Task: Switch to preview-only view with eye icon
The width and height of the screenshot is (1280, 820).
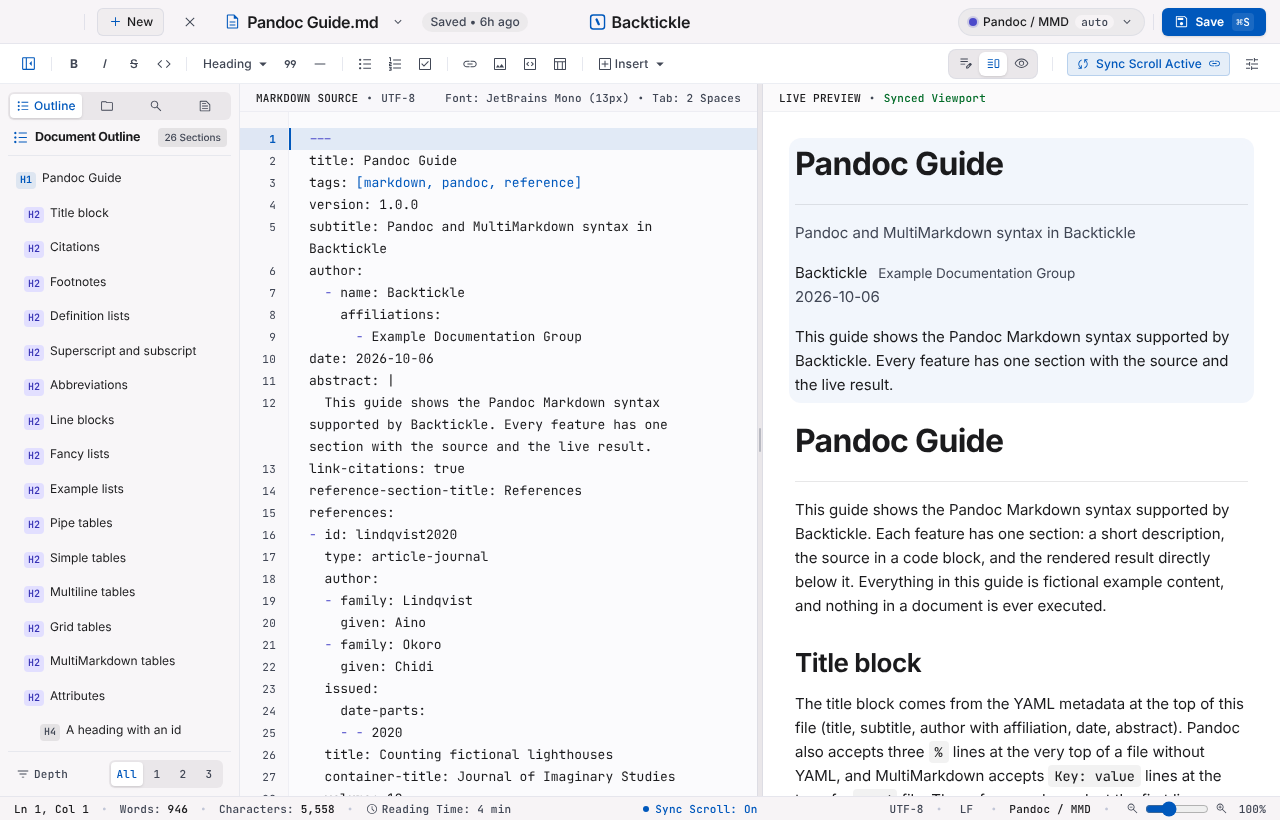Action: coord(1021,64)
